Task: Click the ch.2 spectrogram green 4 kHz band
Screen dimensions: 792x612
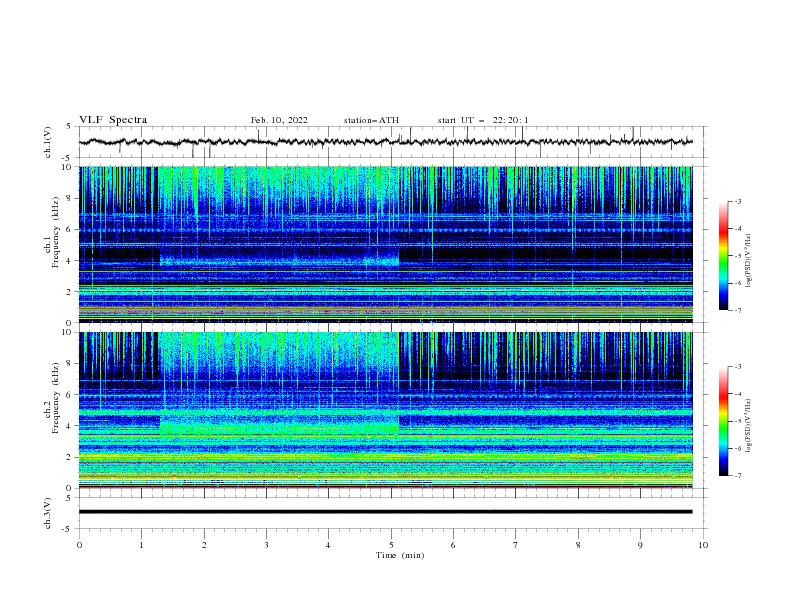Action: 280,428
